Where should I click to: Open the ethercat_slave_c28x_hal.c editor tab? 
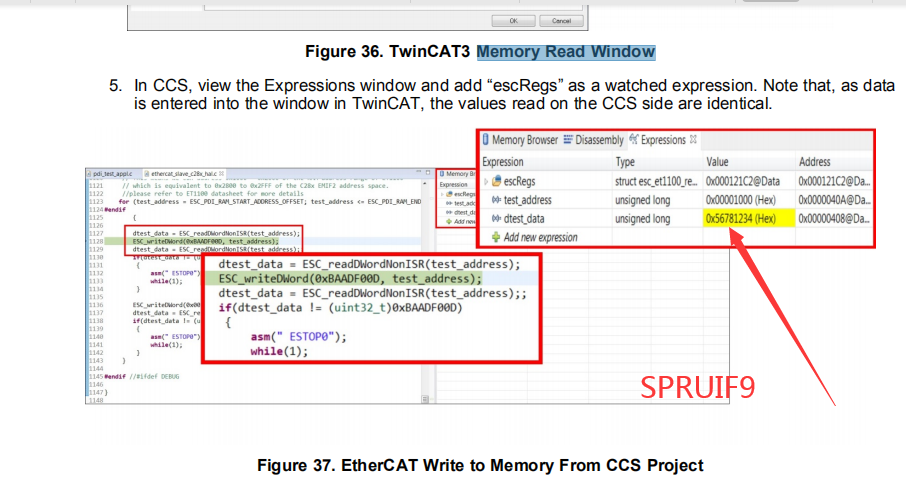(183, 173)
